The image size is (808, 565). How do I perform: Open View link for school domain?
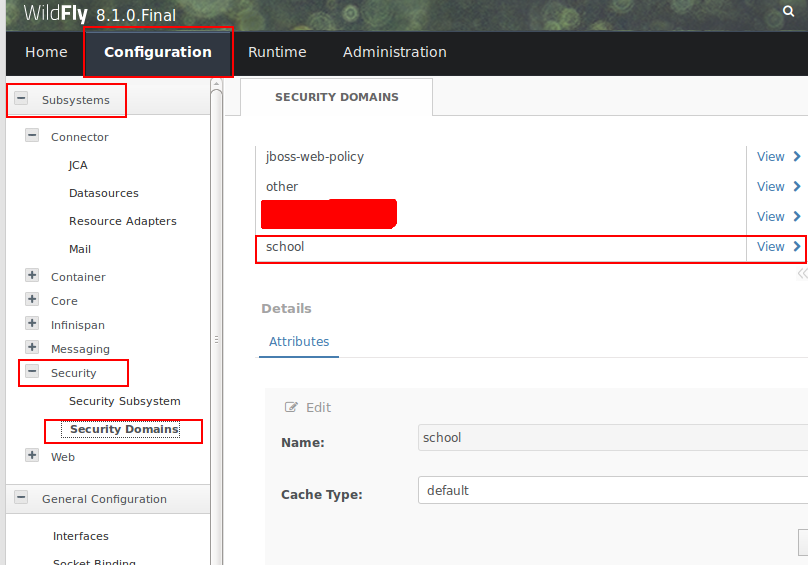click(x=770, y=247)
